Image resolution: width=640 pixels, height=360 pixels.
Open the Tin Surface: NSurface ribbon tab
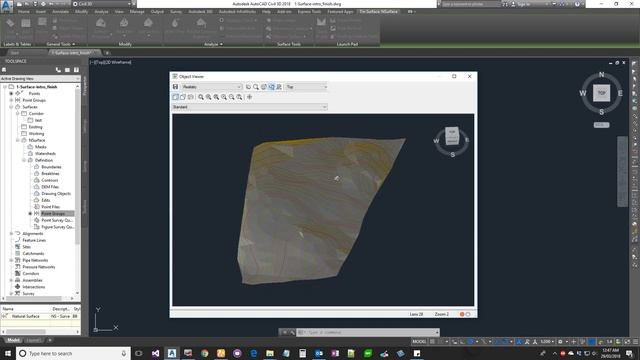378,12
